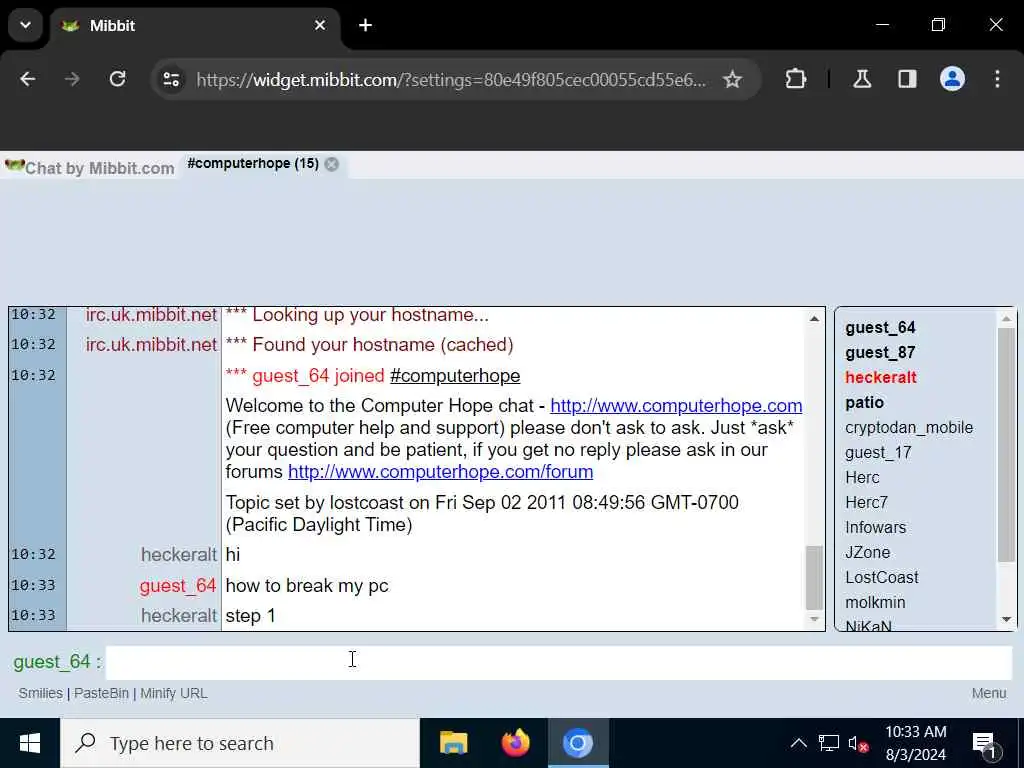Open the Chrome three-dot menu
Viewport: 1024px width, 768px height.
pos(997,79)
